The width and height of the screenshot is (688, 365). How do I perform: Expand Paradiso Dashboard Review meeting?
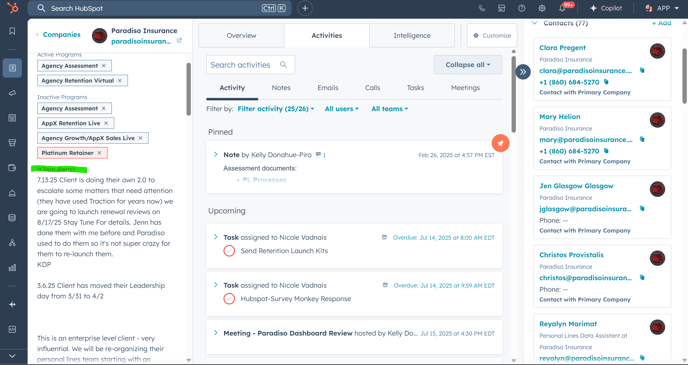tap(215, 333)
